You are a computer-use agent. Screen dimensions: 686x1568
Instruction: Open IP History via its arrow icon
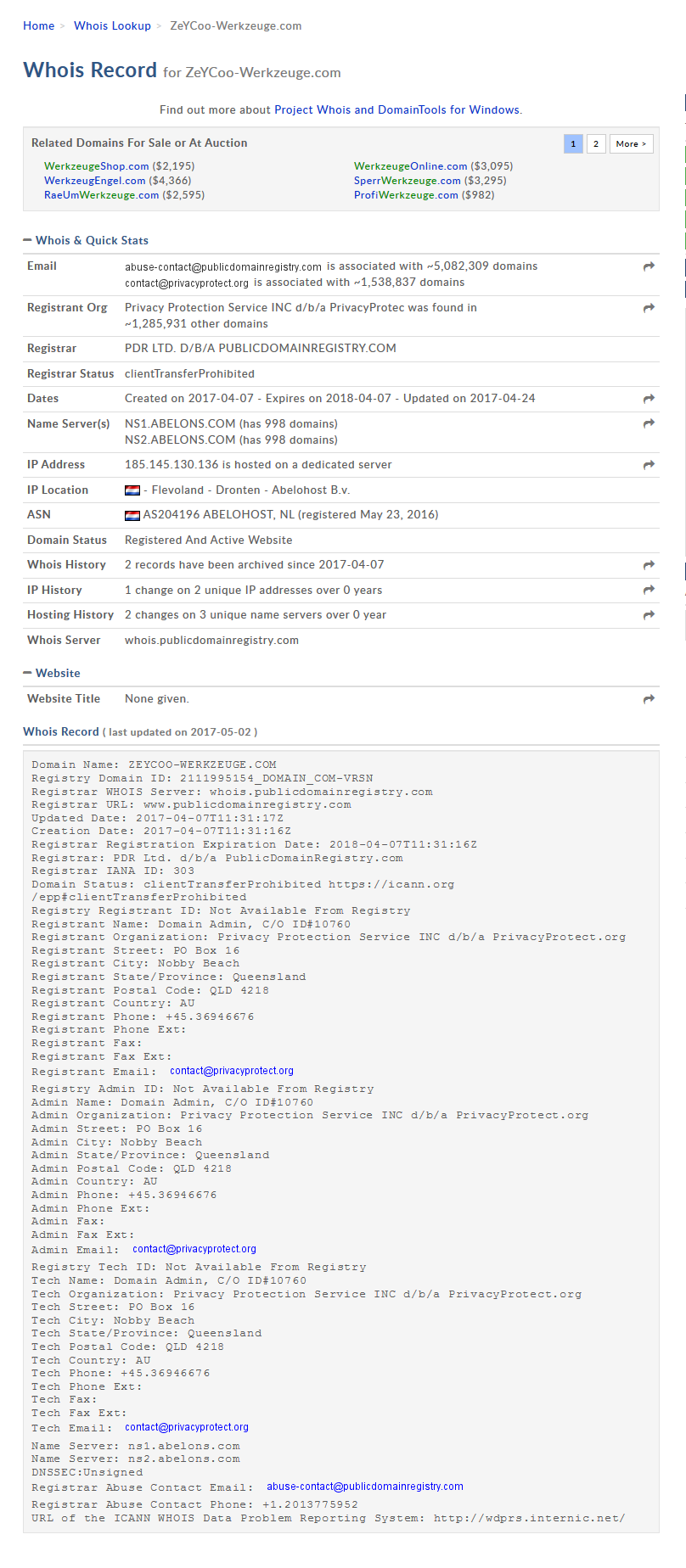pos(649,590)
